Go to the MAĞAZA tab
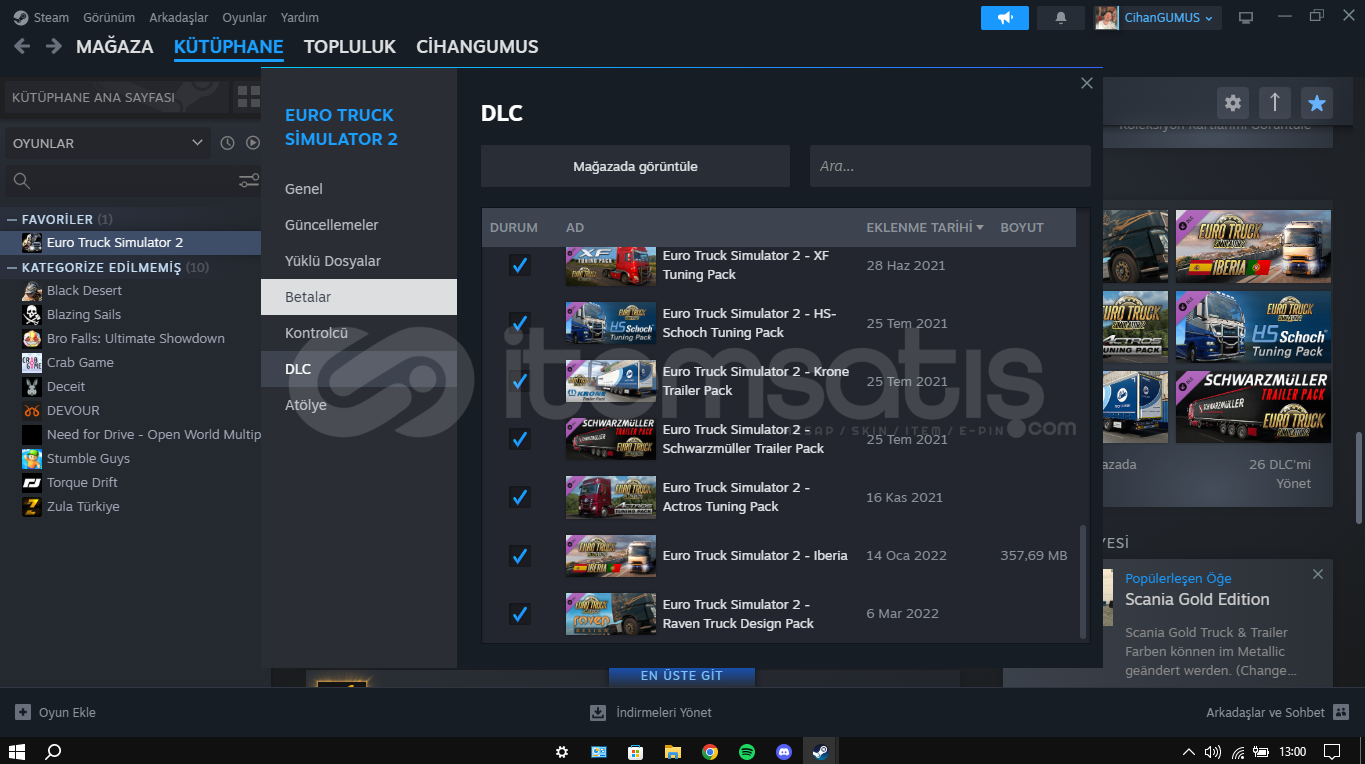 coord(115,46)
